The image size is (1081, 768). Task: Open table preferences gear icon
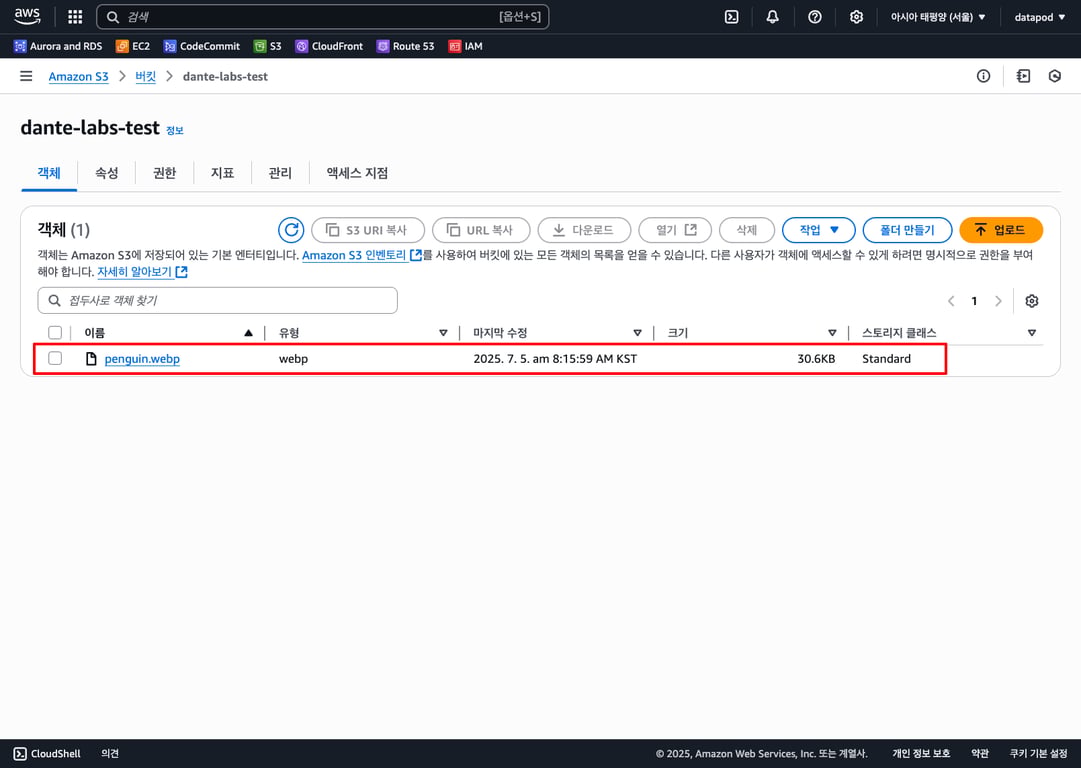(1032, 301)
